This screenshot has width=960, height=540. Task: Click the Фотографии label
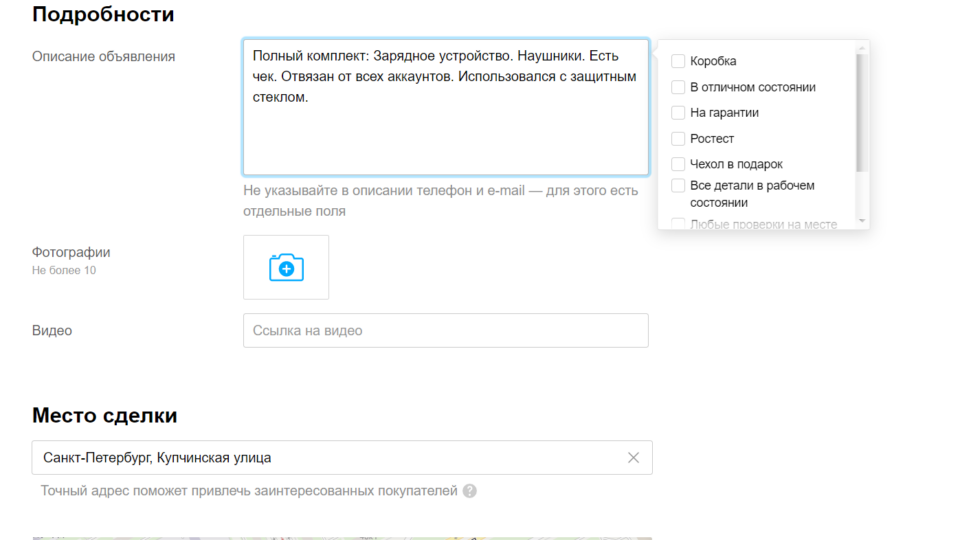coord(71,252)
